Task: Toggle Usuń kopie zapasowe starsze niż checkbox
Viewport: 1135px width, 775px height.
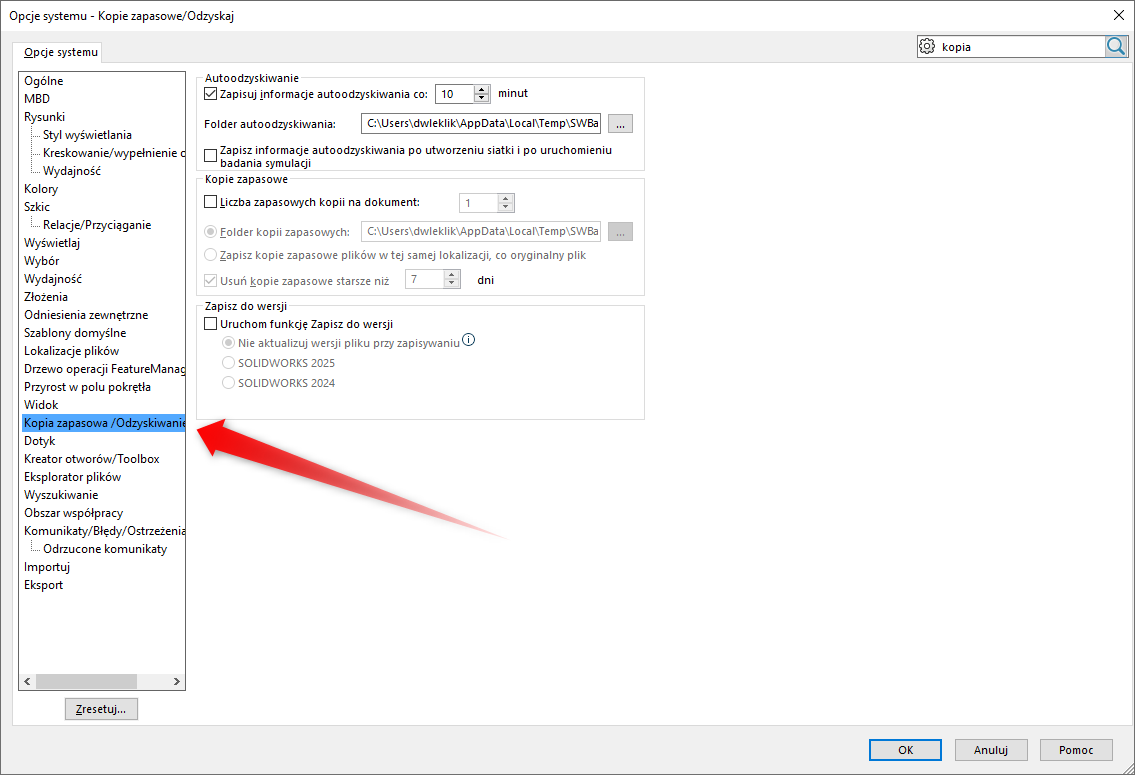Action: tap(211, 280)
